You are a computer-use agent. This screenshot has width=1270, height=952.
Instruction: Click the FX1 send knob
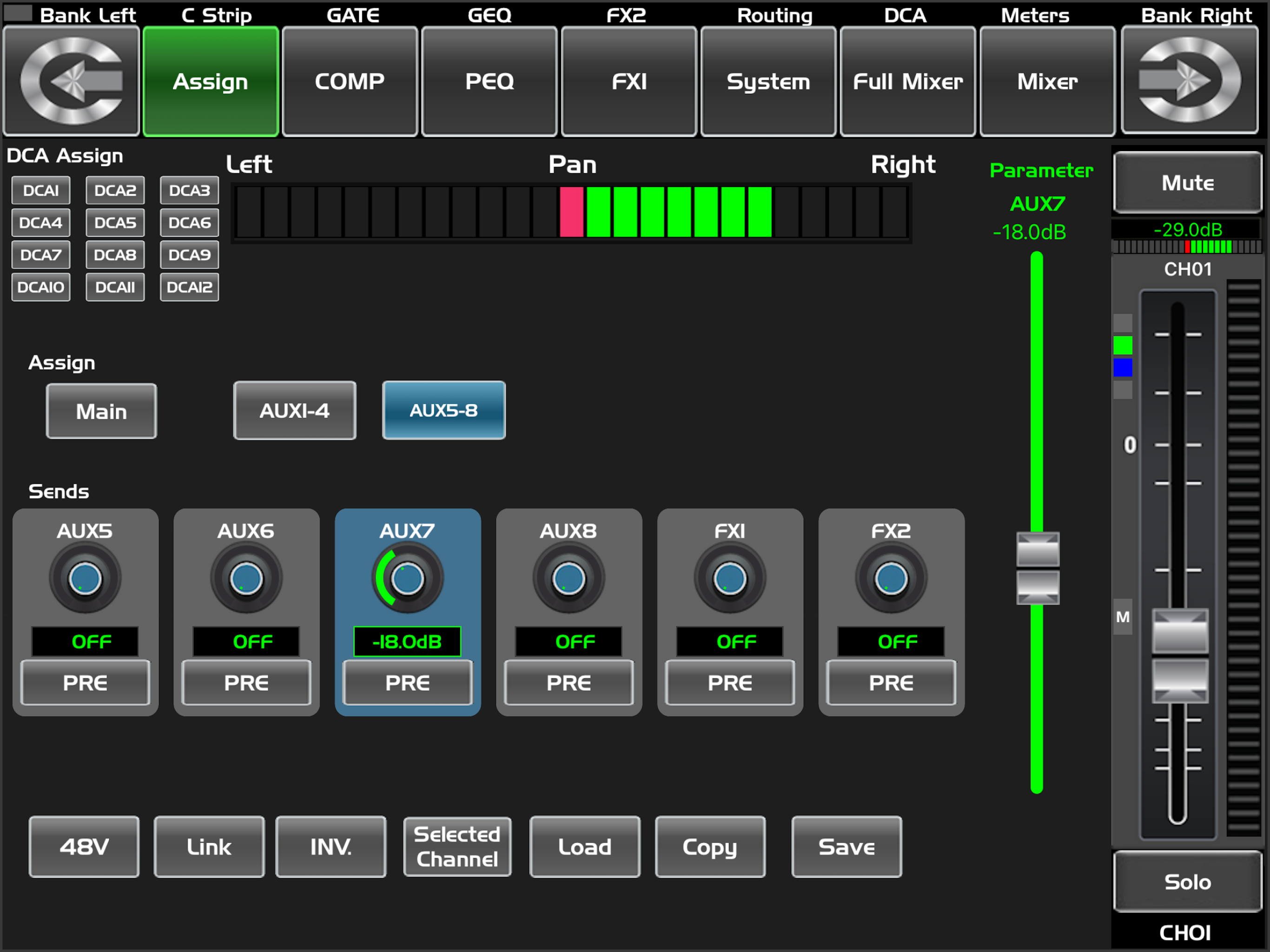[730, 579]
